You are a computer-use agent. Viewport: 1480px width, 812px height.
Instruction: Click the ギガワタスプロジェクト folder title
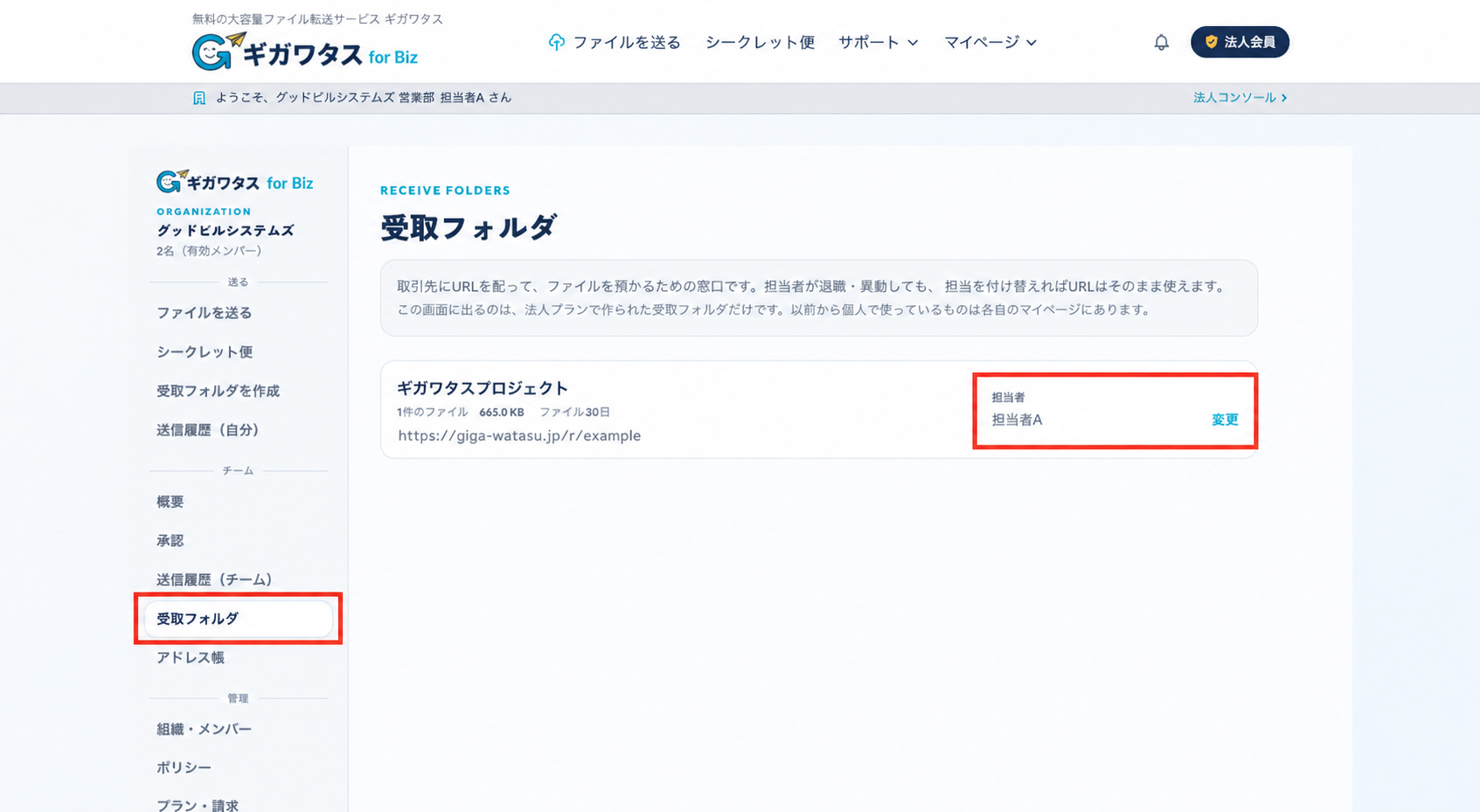[x=483, y=388]
